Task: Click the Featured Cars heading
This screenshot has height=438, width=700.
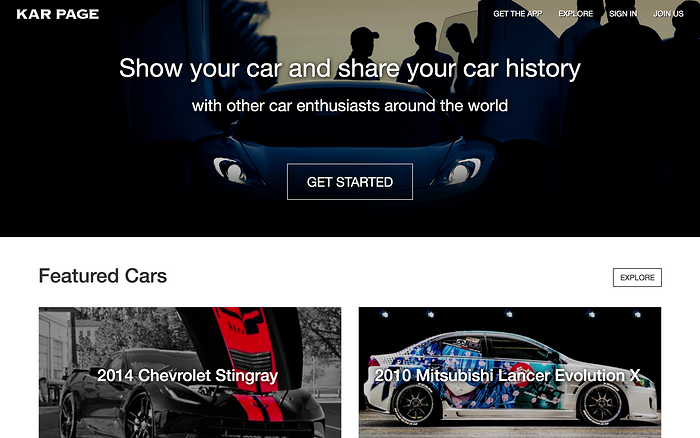Action: [x=103, y=276]
